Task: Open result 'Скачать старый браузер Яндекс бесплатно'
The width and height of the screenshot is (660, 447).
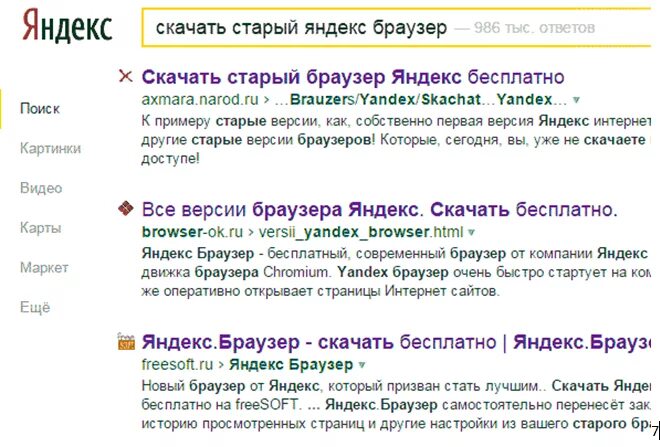Action: [x=353, y=77]
